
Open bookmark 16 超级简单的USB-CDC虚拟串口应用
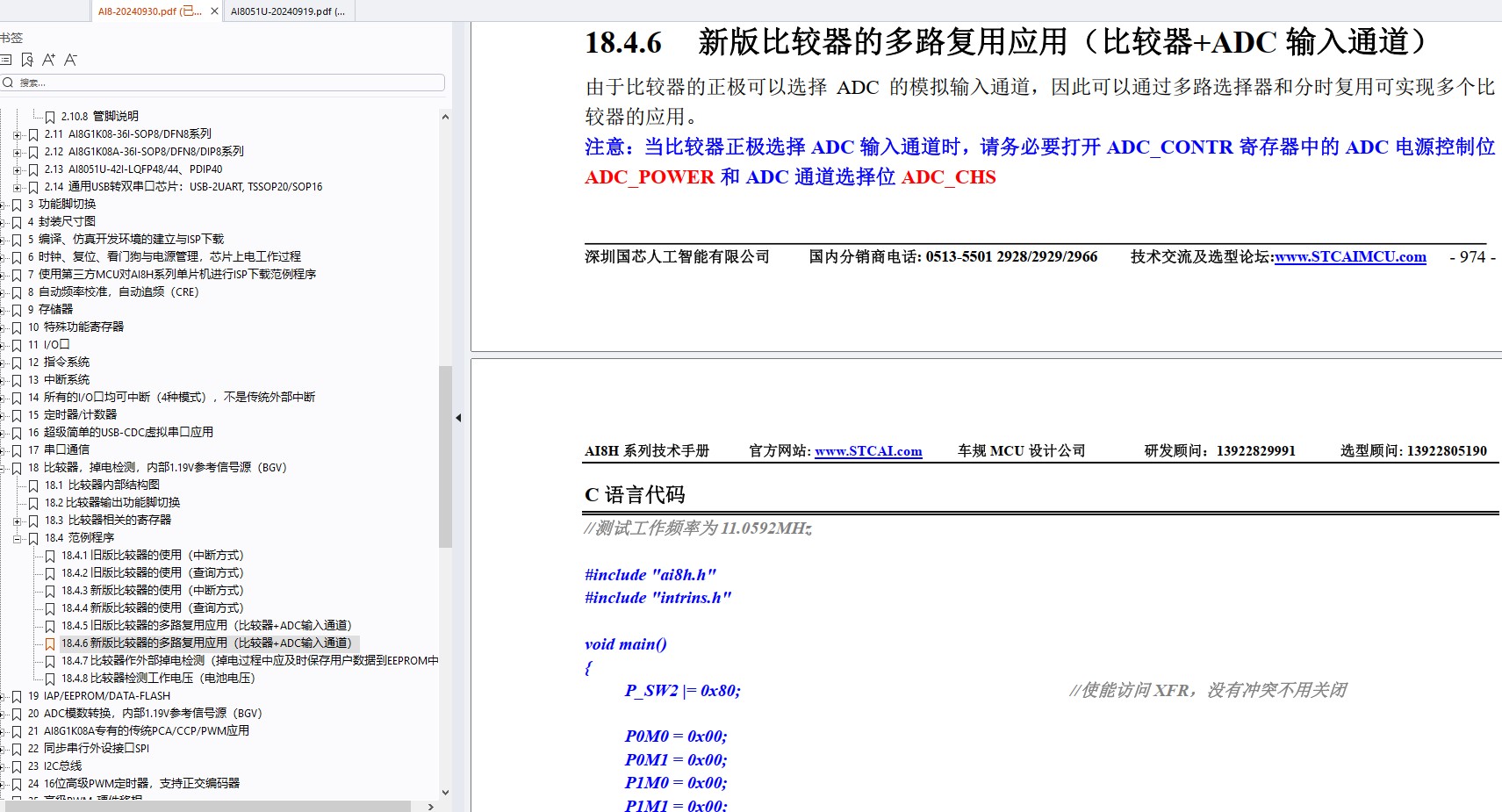point(120,432)
